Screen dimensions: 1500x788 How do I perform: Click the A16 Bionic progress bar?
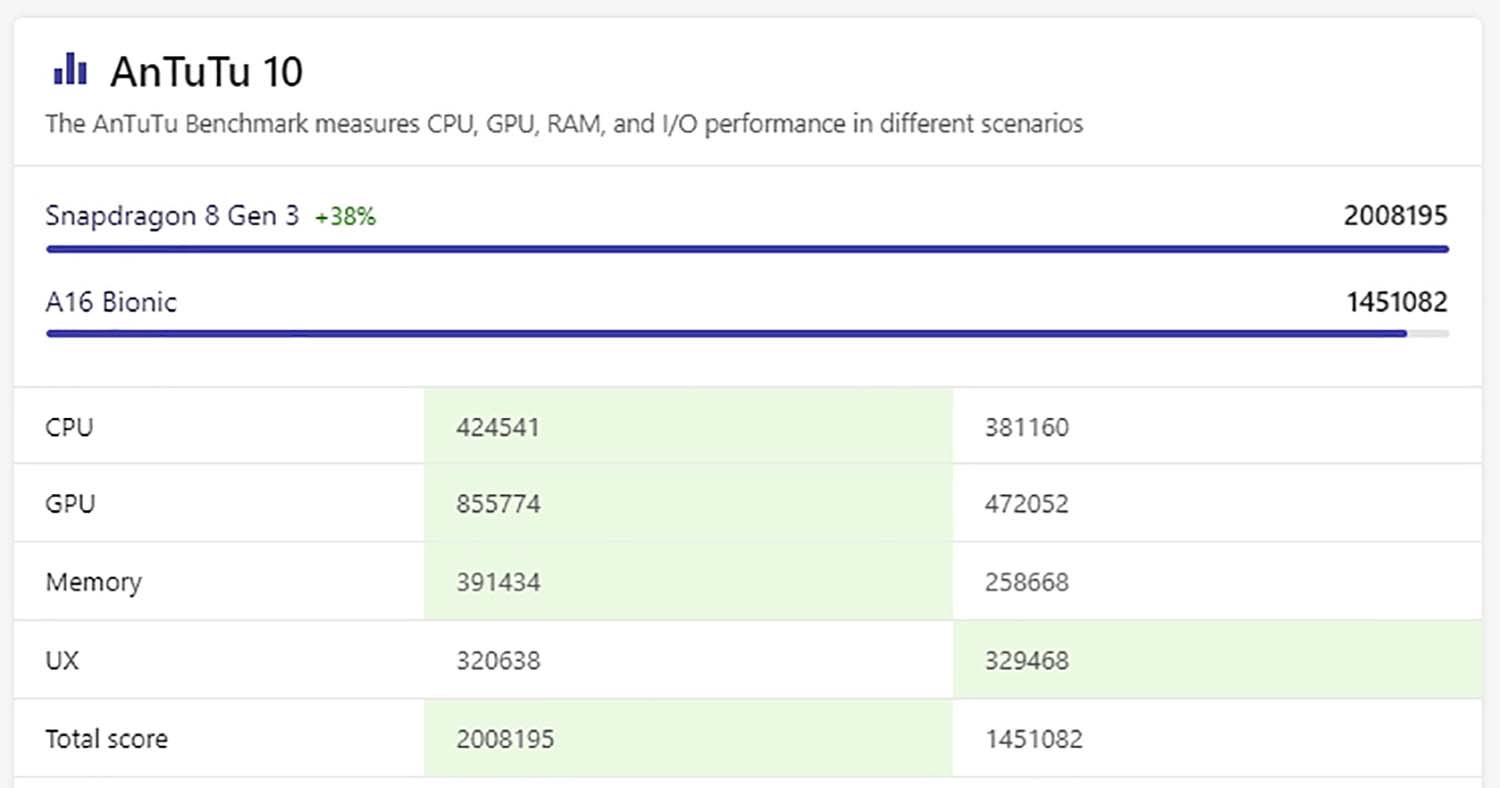pos(747,333)
